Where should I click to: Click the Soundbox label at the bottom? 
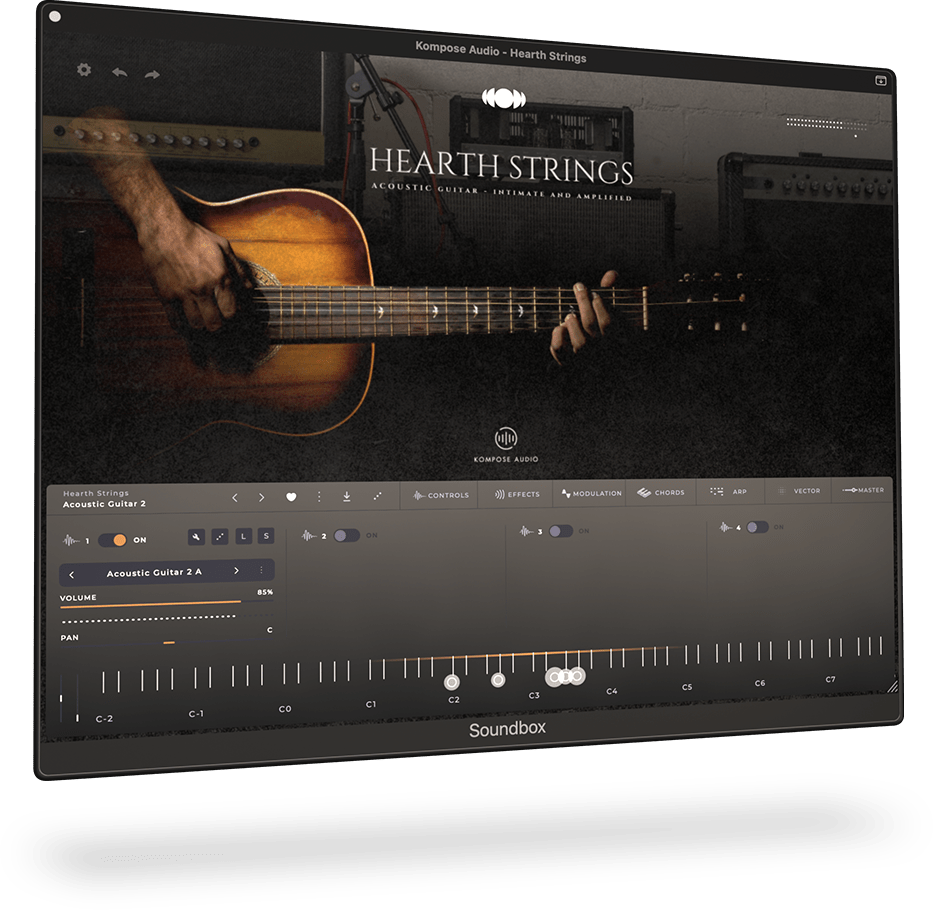507,730
